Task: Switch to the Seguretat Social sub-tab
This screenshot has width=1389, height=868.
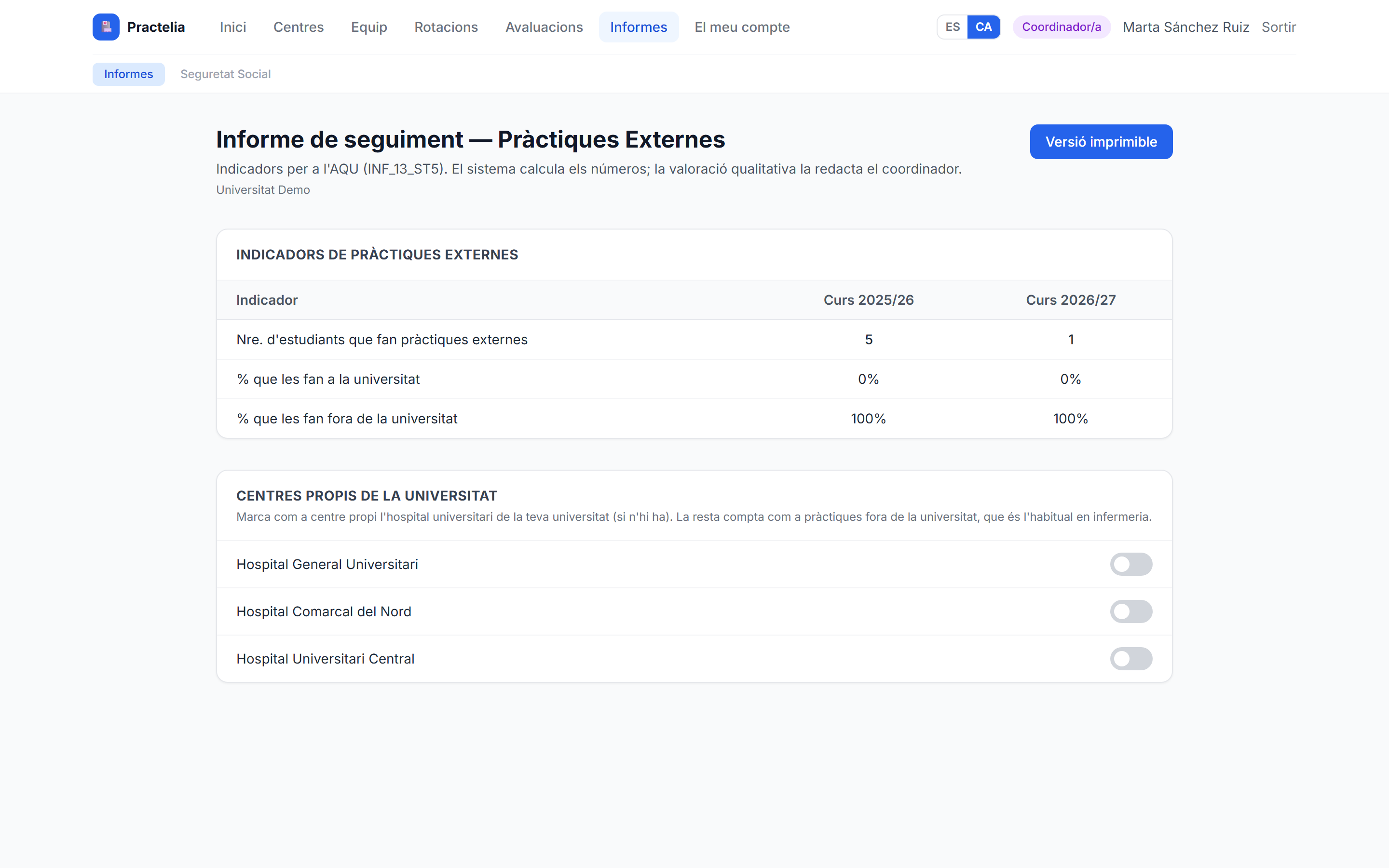Action: (226, 74)
